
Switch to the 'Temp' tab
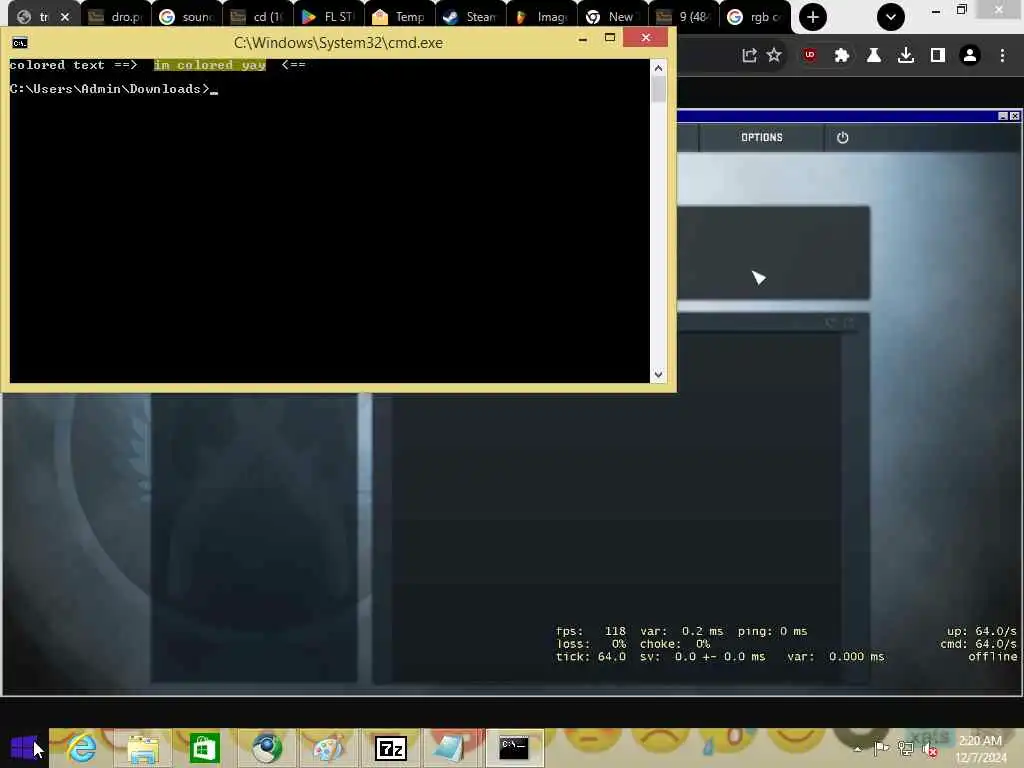[400, 17]
